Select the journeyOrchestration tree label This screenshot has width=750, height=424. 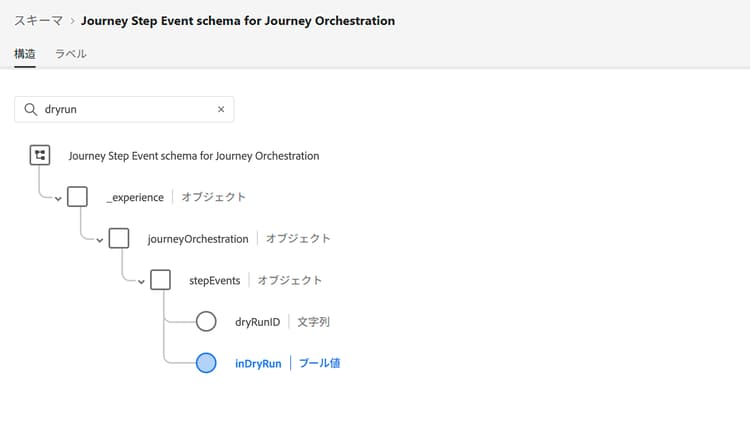click(197, 238)
